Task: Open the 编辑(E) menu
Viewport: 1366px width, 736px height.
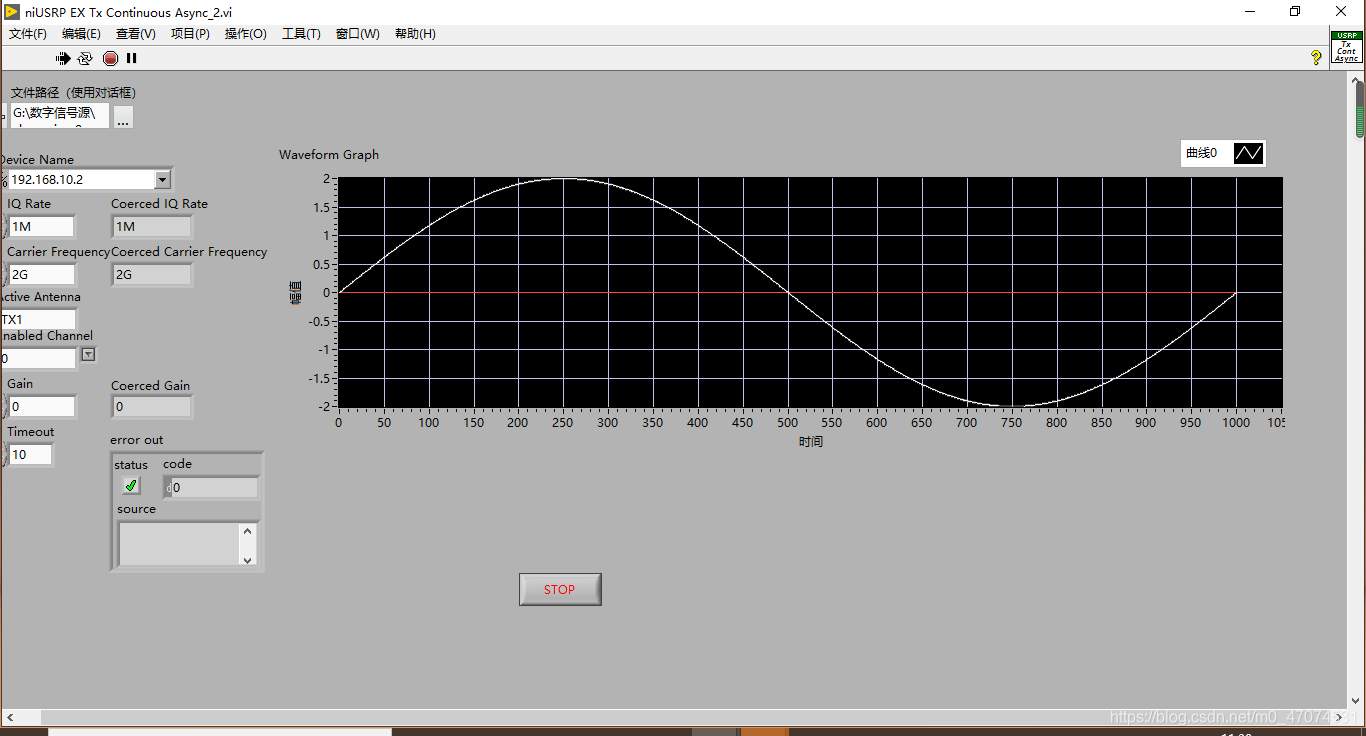Action: point(81,34)
